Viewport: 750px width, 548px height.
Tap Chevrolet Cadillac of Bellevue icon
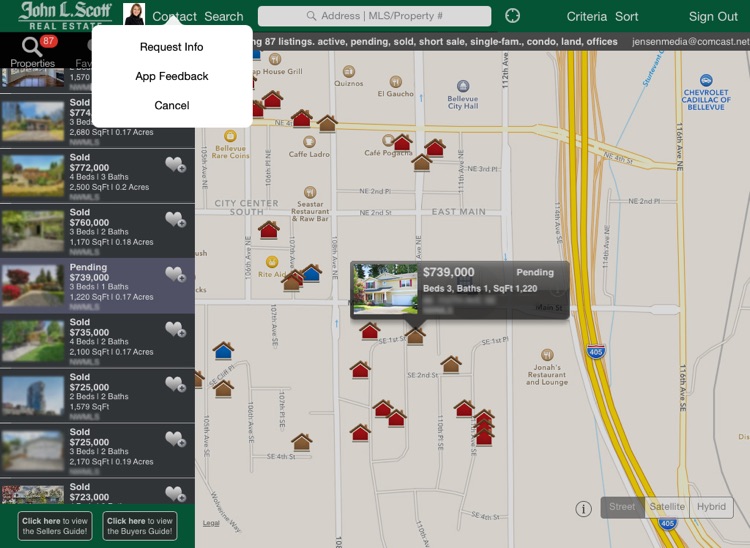tap(706, 80)
